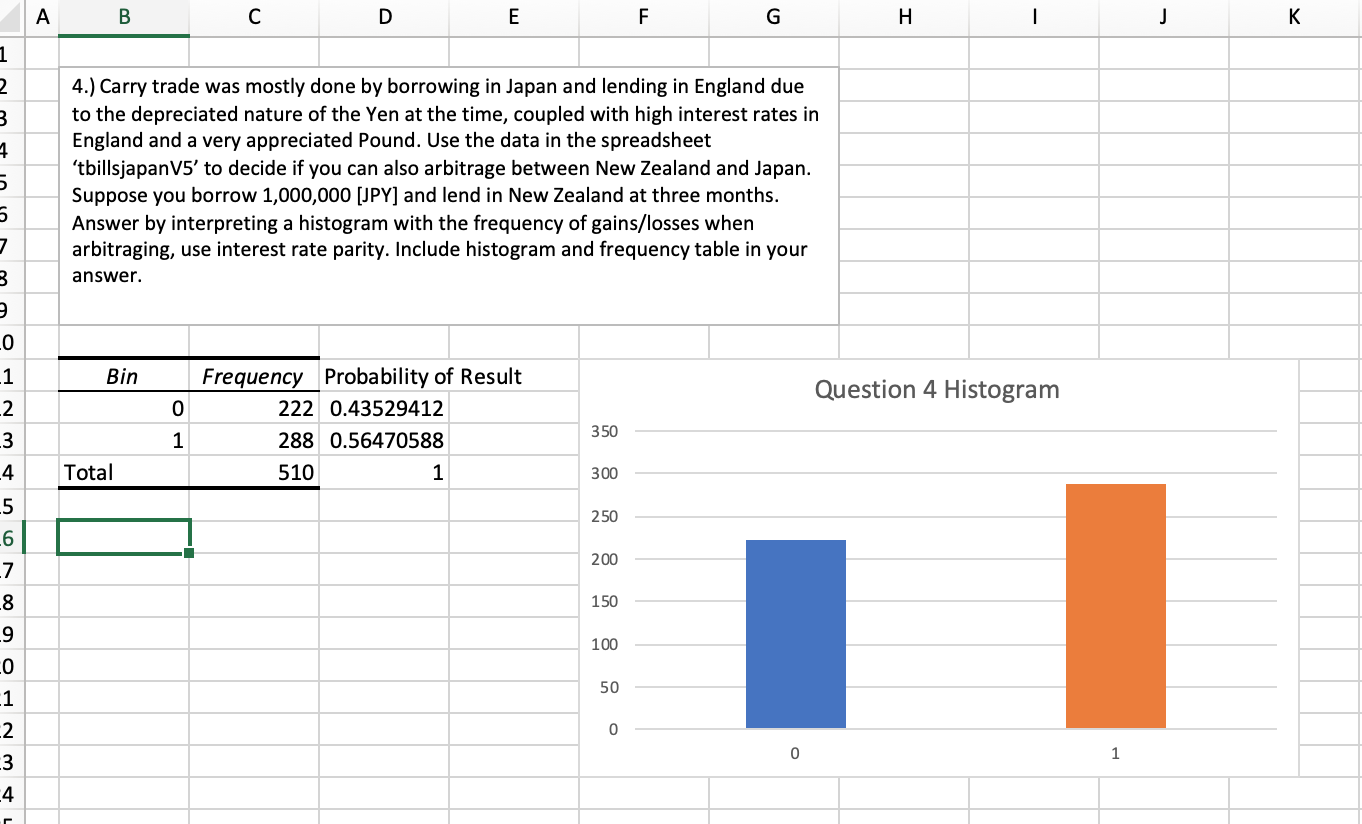Select column C header

(254, 18)
